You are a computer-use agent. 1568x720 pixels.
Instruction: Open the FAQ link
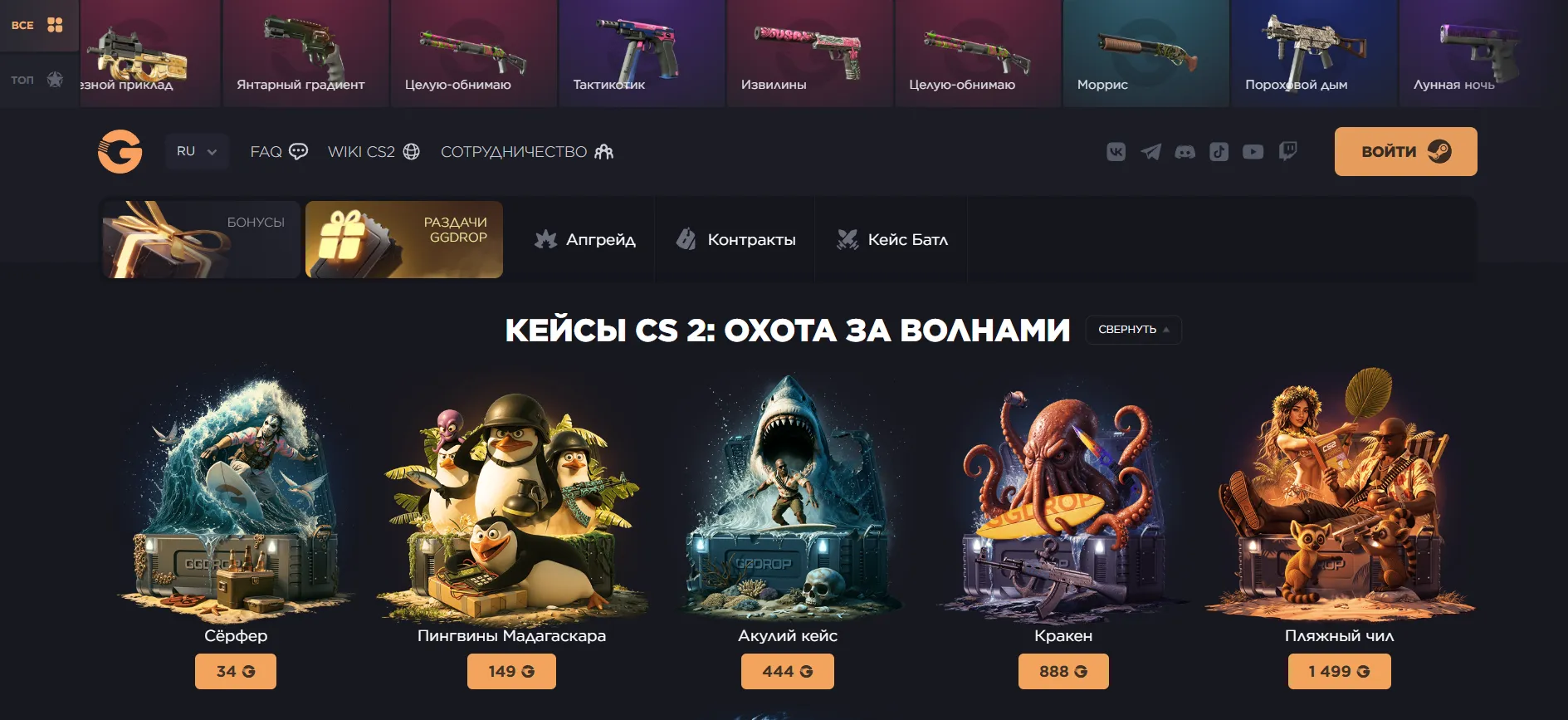tap(279, 152)
